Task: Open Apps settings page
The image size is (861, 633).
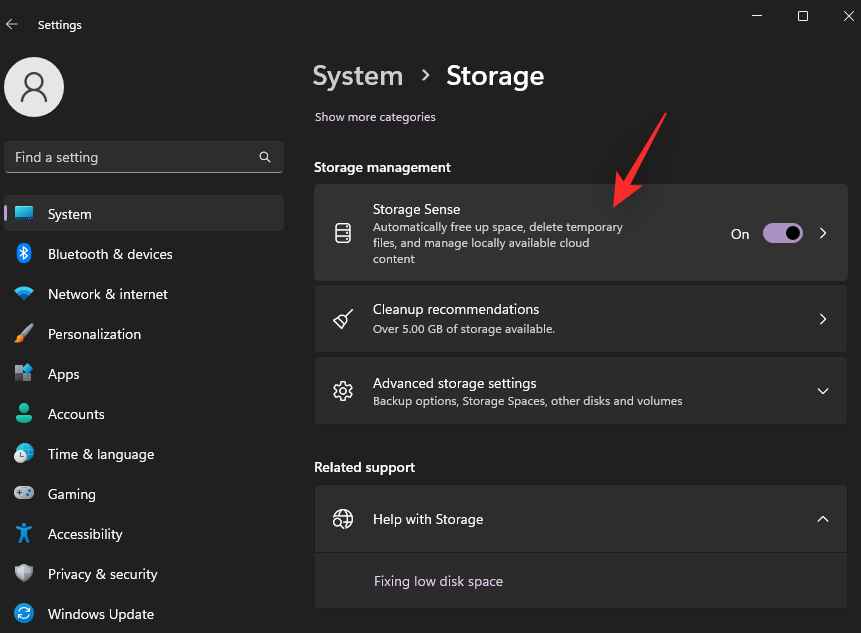Action: [x=144, y=374]
